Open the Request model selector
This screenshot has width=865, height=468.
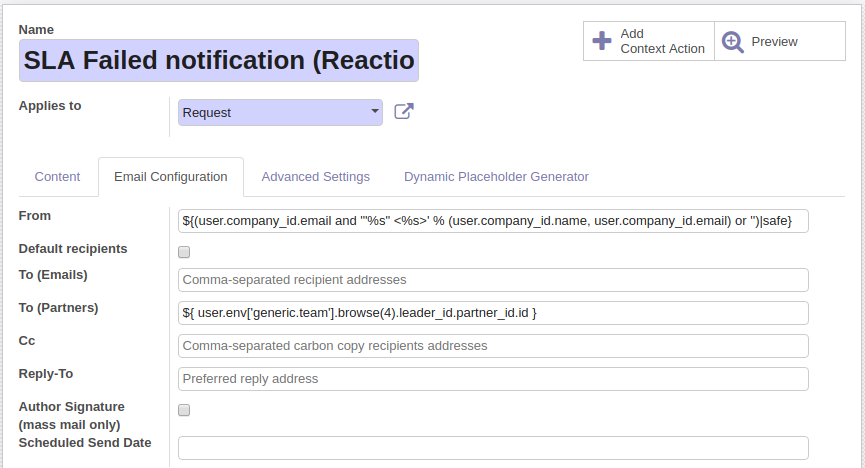click(280, 113)
